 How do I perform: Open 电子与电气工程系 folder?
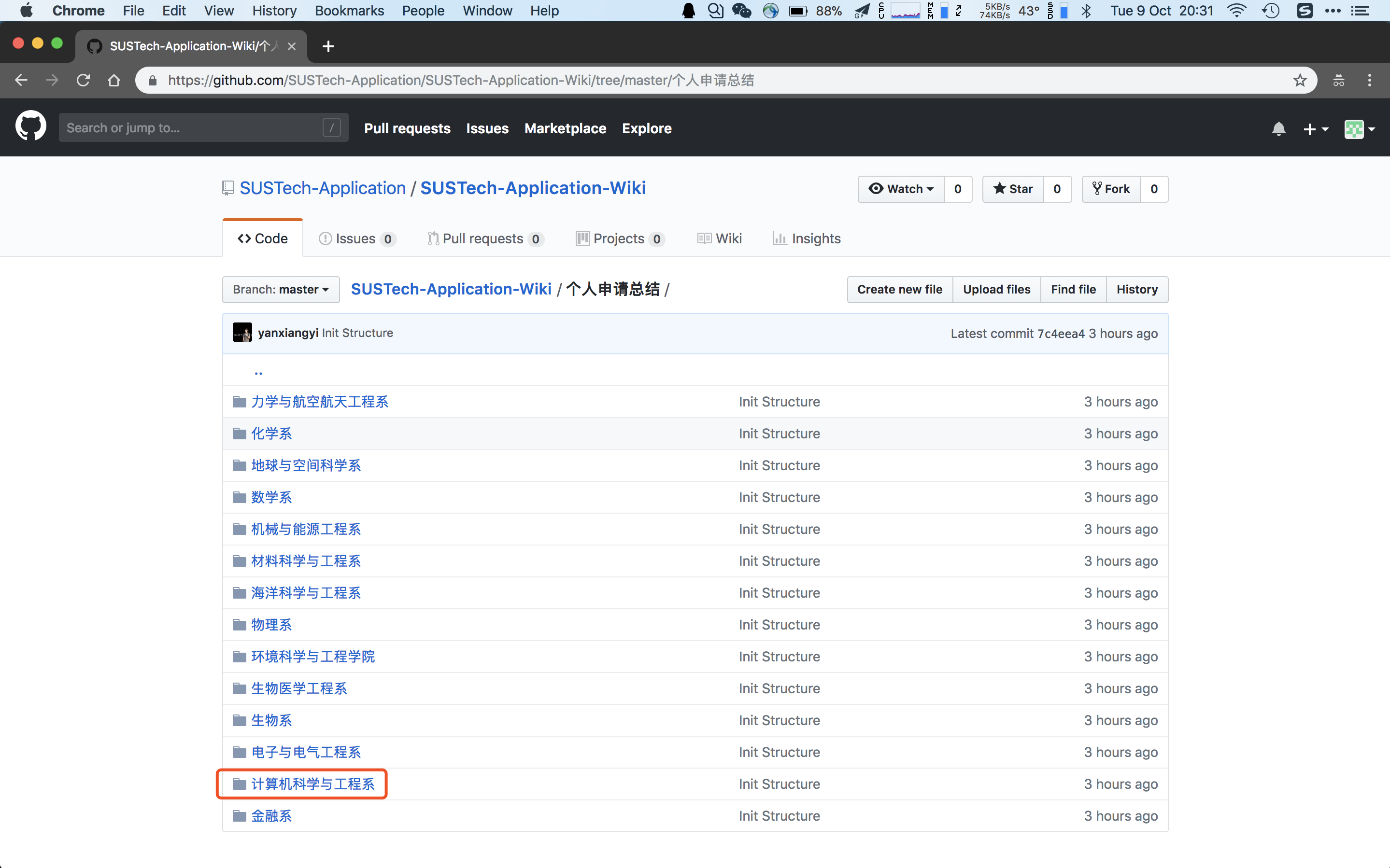pyautogui.click(x=306, y=752)
